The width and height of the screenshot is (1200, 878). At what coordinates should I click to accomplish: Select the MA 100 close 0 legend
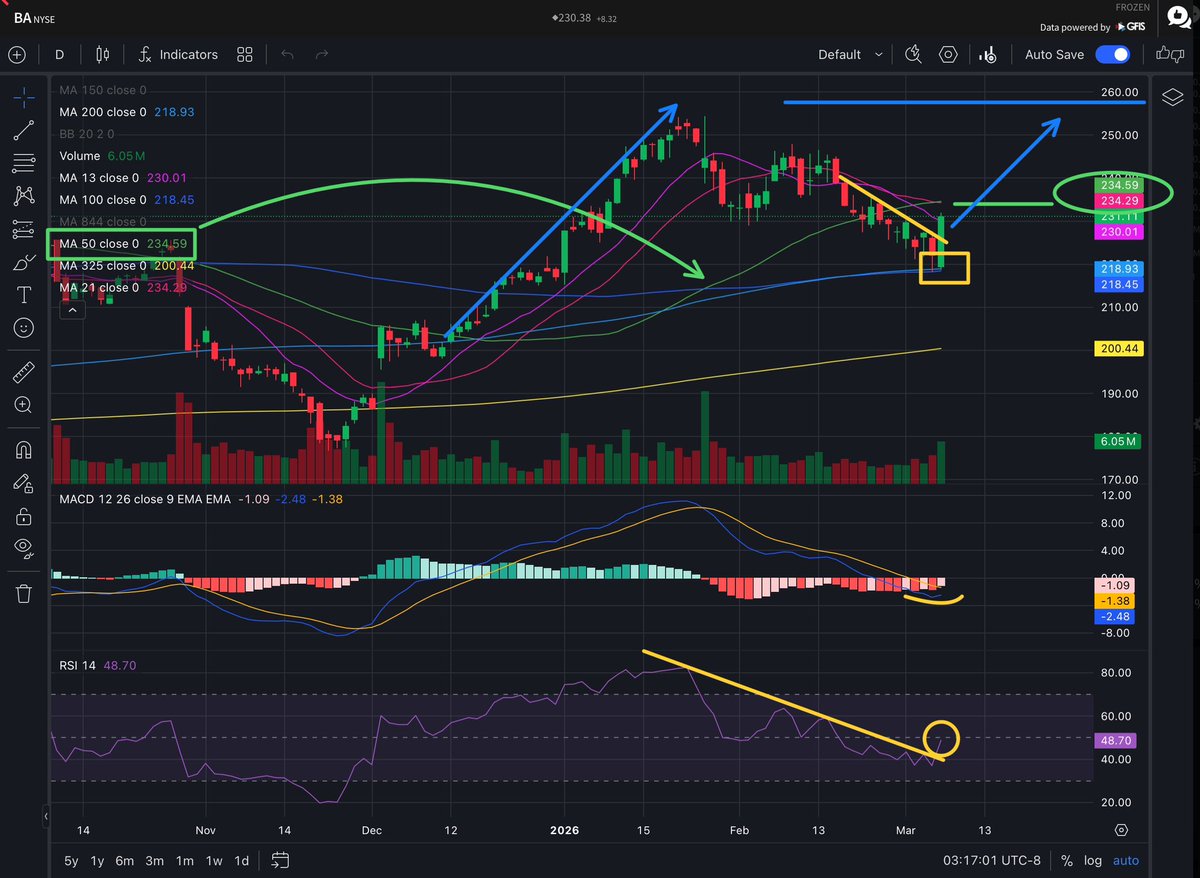pos(125,200)
